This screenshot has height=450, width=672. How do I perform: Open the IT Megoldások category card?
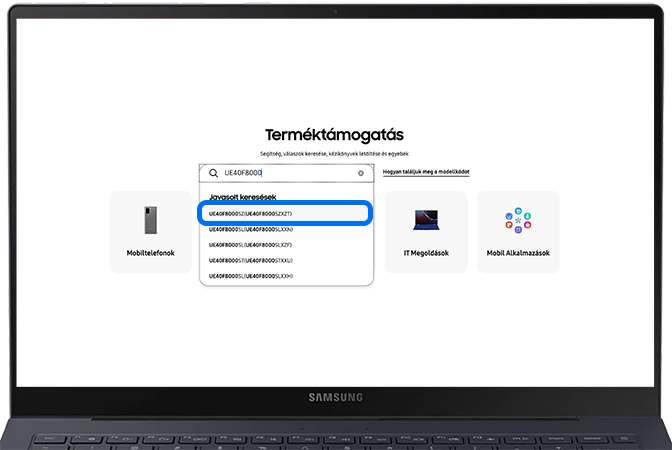pyautogui.click(x=426, y=232)
